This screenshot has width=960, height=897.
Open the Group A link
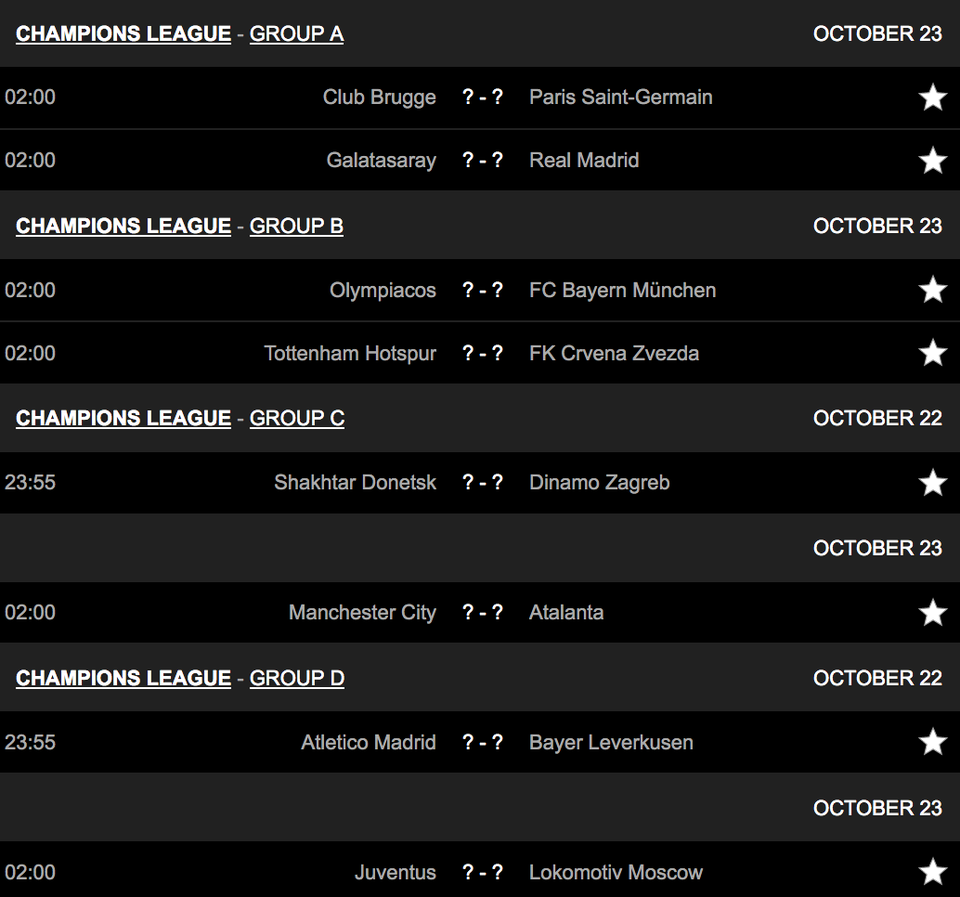click(296, 34)
